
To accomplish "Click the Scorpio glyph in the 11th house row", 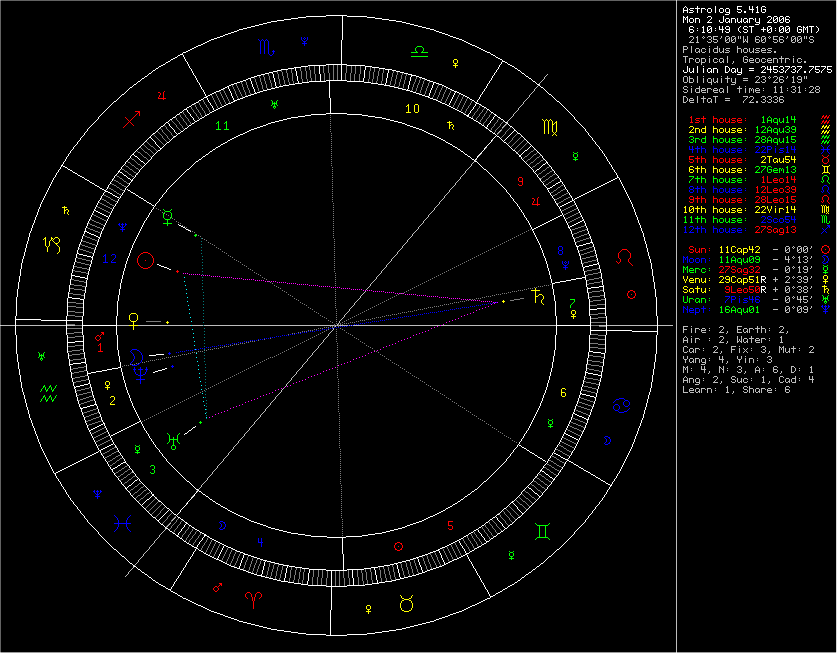I will (x=825, y=219).
